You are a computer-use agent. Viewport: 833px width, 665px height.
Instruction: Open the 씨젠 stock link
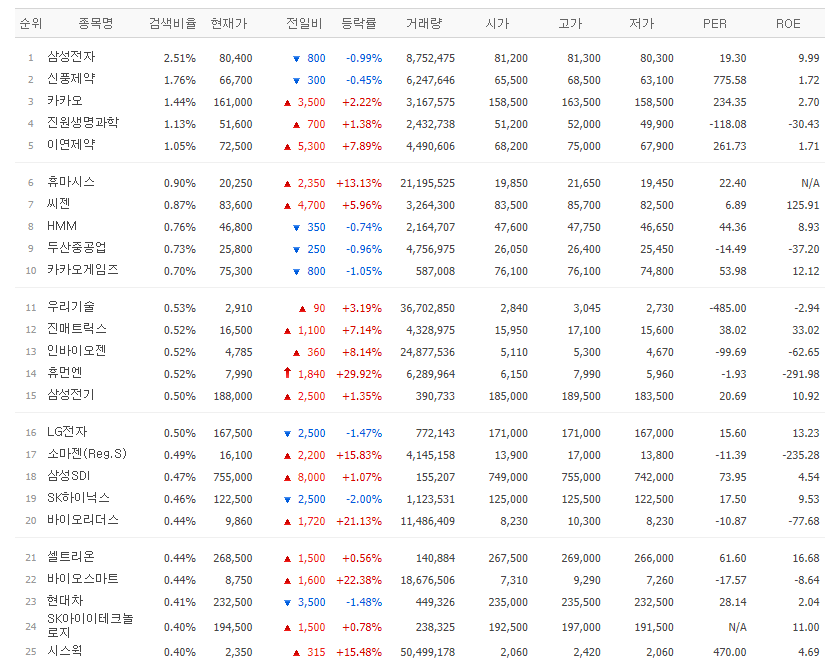[58, 203]
